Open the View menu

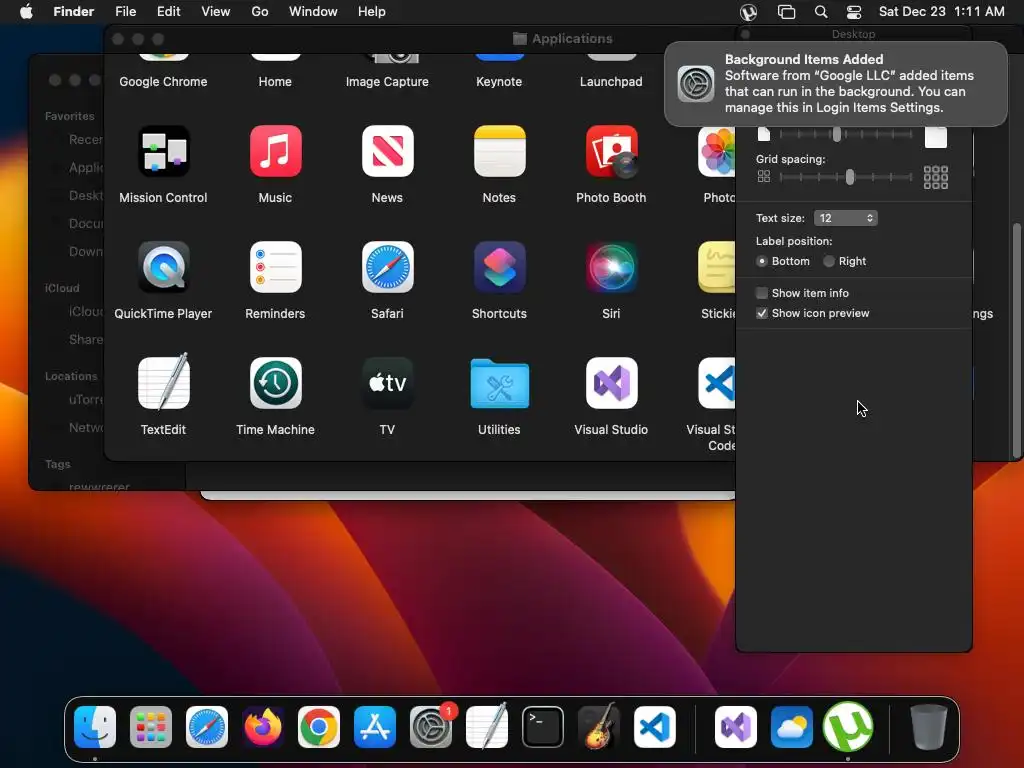[216, 12]
